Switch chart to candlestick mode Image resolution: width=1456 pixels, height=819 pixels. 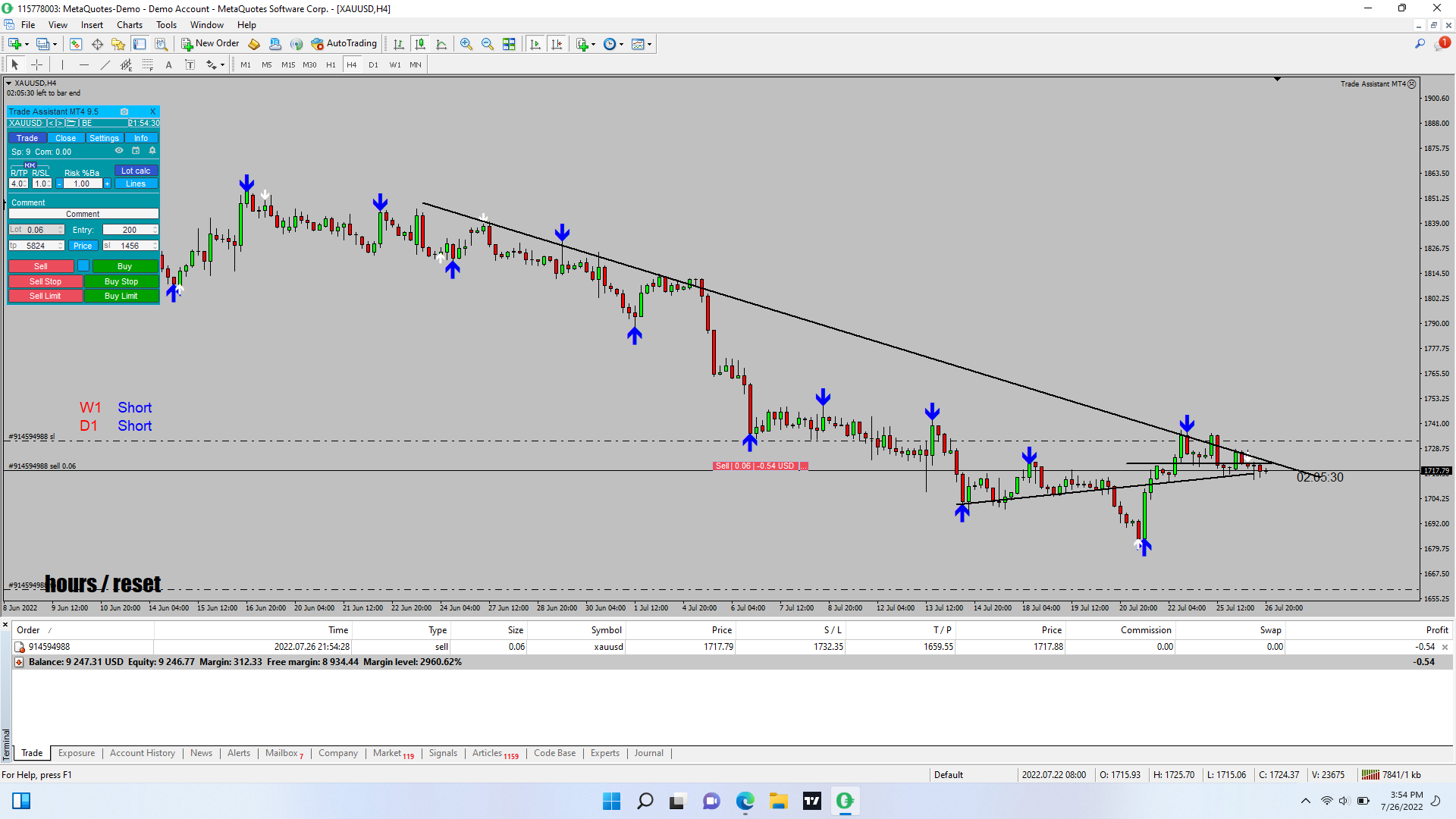point(420,44)
